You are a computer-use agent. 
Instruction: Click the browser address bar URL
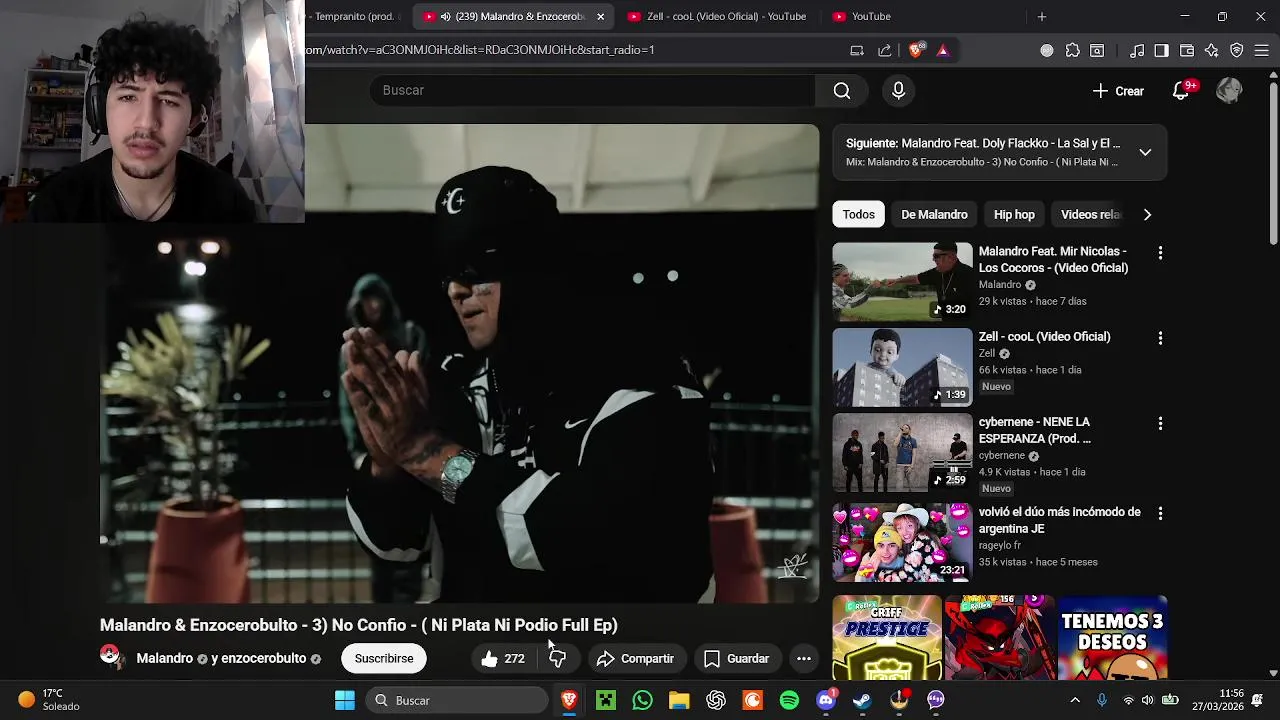click(x=480, y=50)
